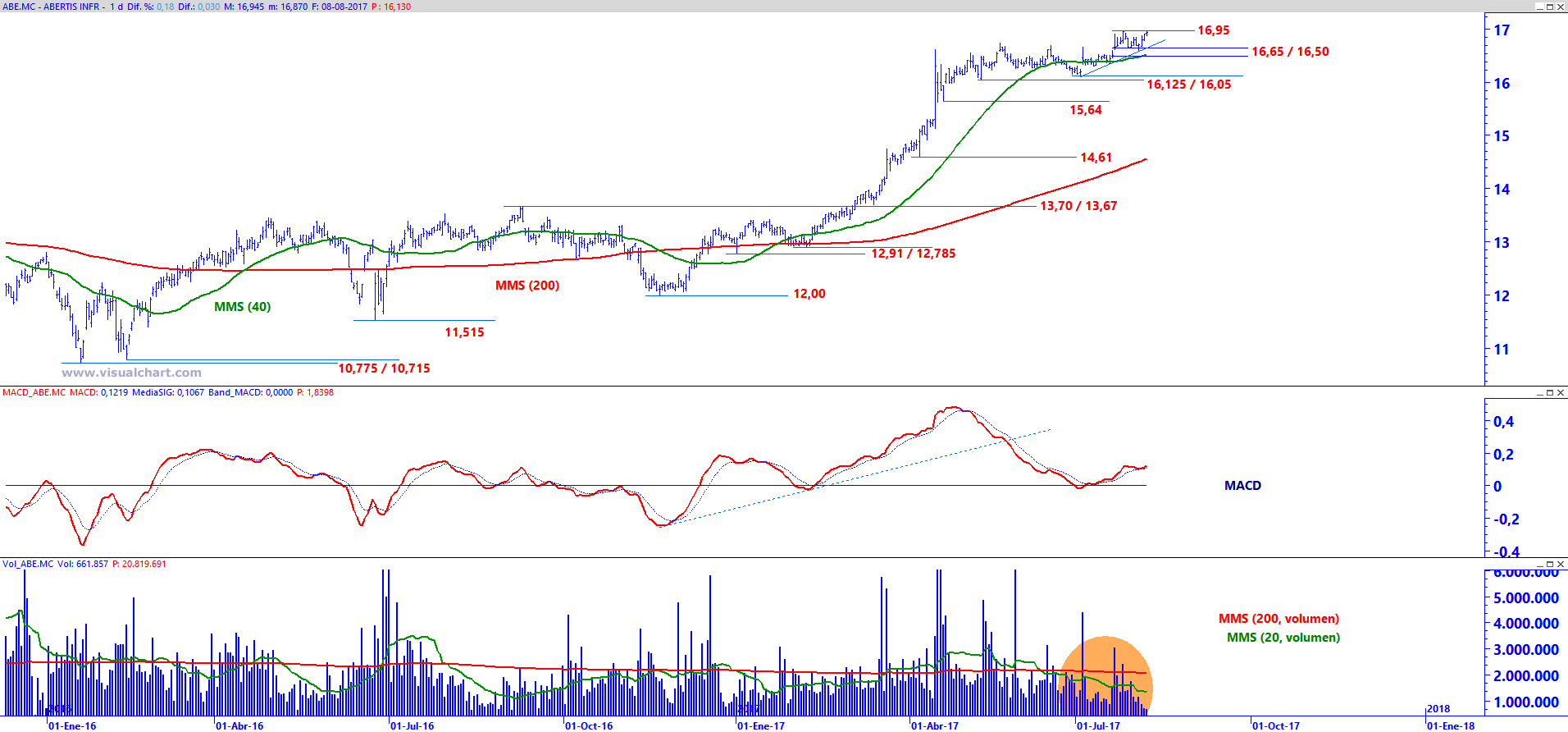
Task: Click the 01-Jul-16 date on time axis
Action: pos(413,725)
